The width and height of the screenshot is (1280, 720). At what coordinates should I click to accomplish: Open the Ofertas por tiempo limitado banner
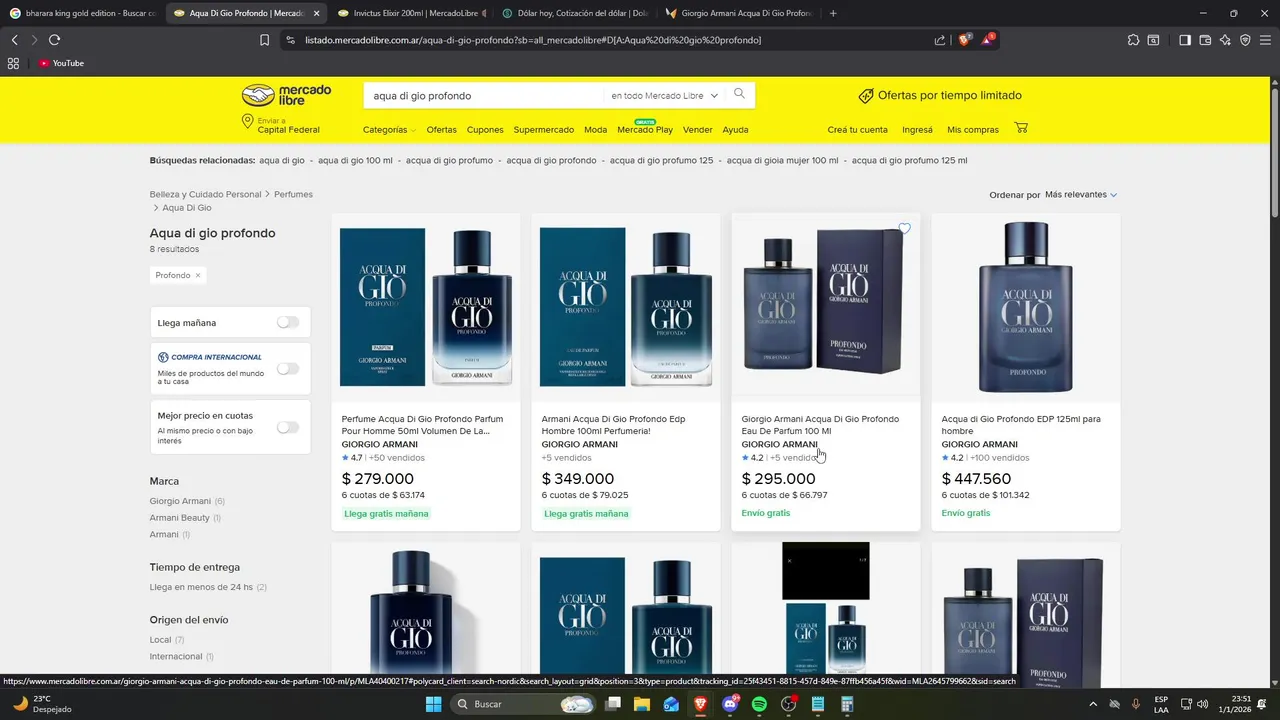[x=940, y=96]
